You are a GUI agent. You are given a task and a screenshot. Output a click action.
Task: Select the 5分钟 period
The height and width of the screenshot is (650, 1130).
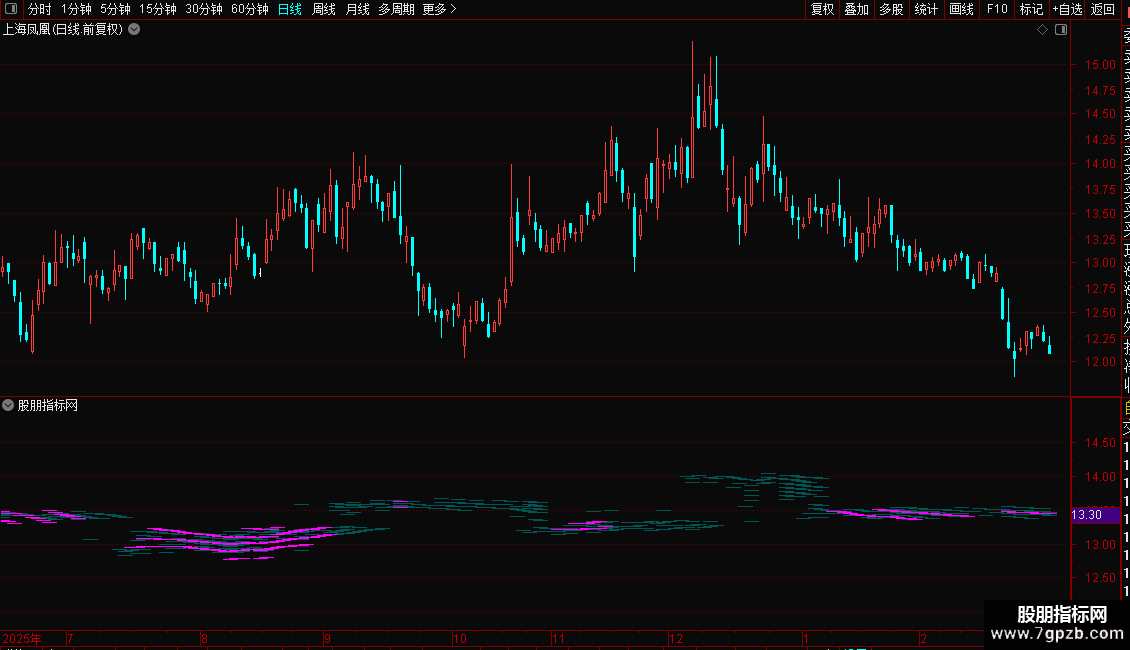pos(115,9)
